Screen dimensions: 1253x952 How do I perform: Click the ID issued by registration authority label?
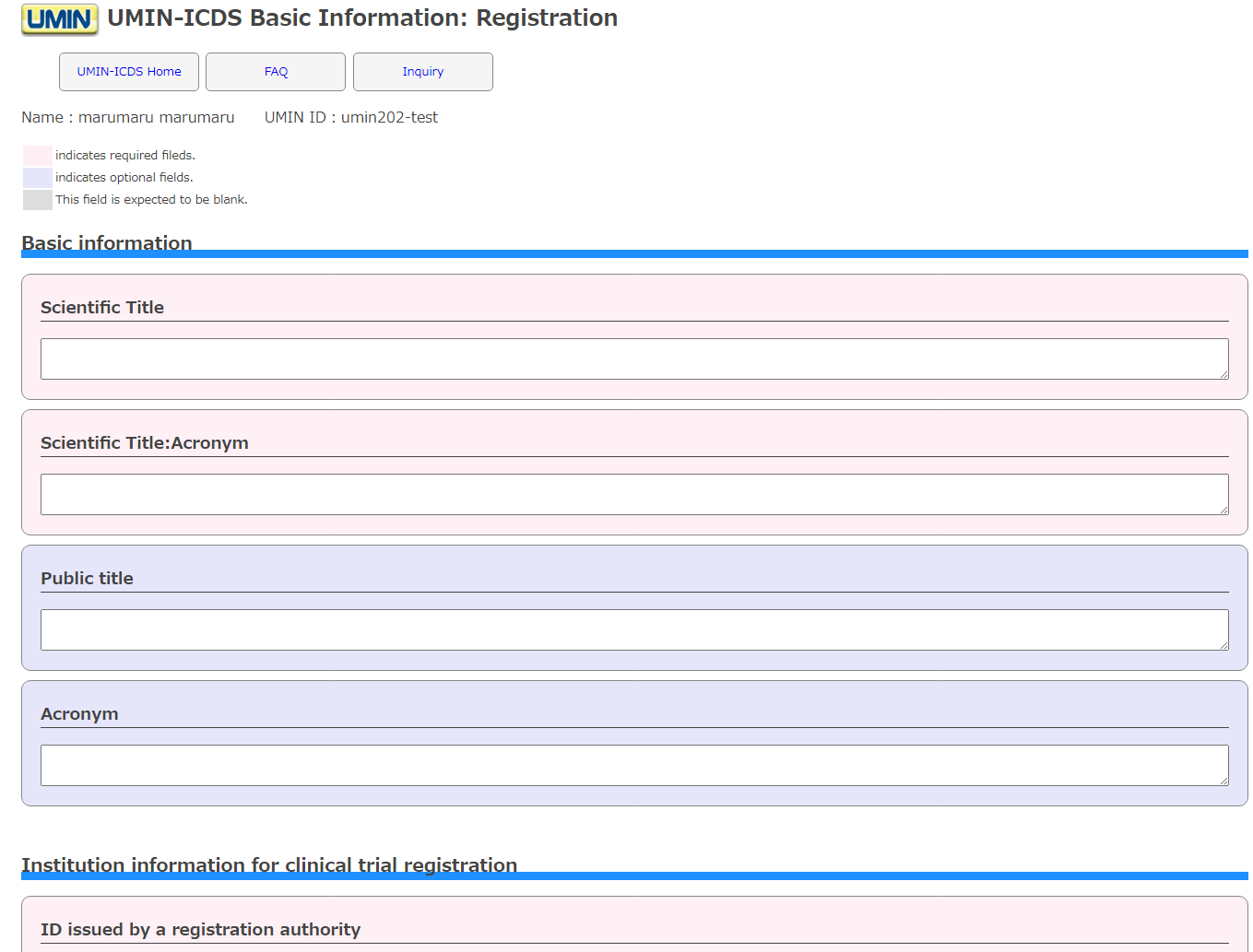[x=200, y=929]
